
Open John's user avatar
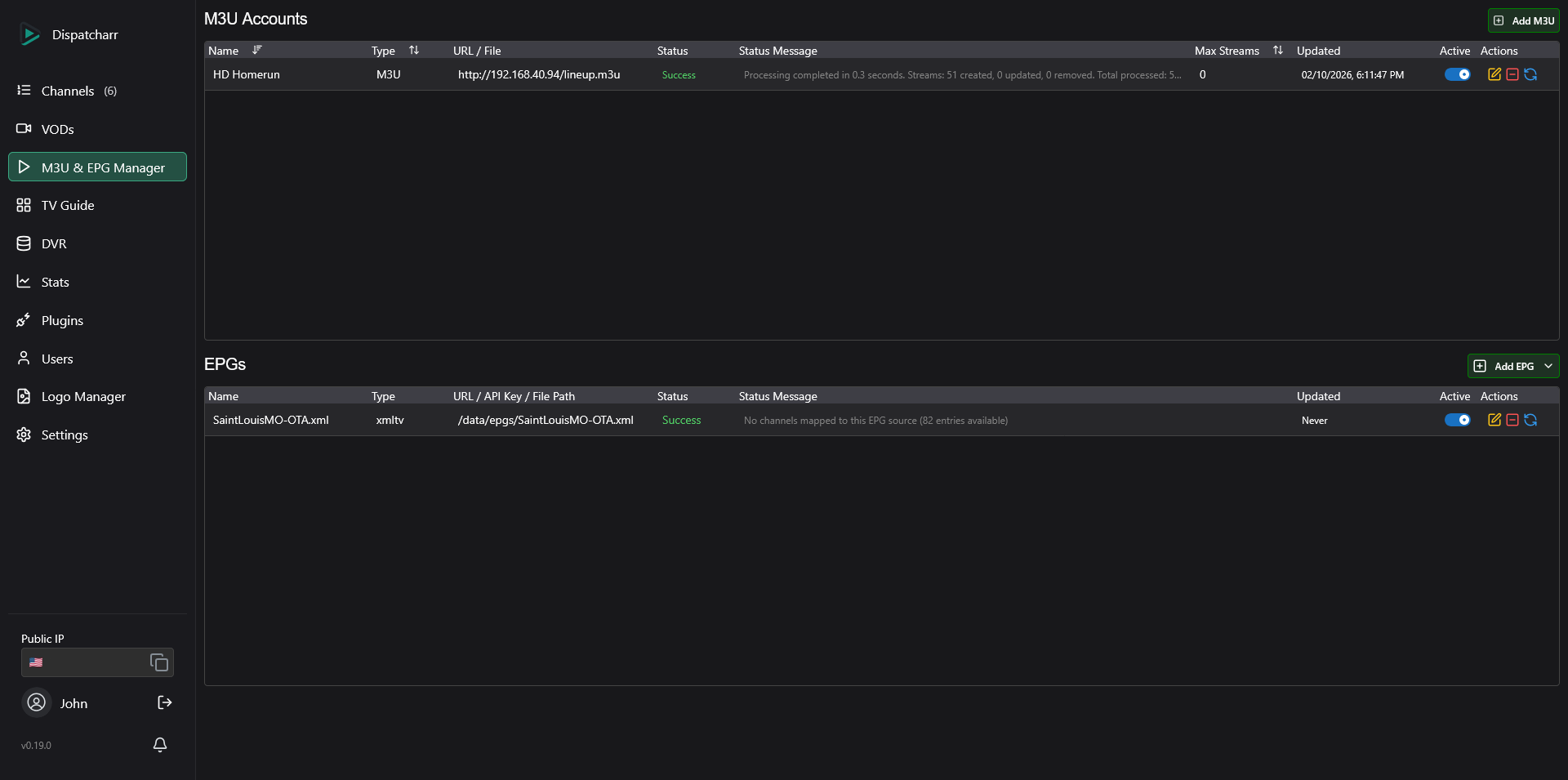[x=37, y=702]
